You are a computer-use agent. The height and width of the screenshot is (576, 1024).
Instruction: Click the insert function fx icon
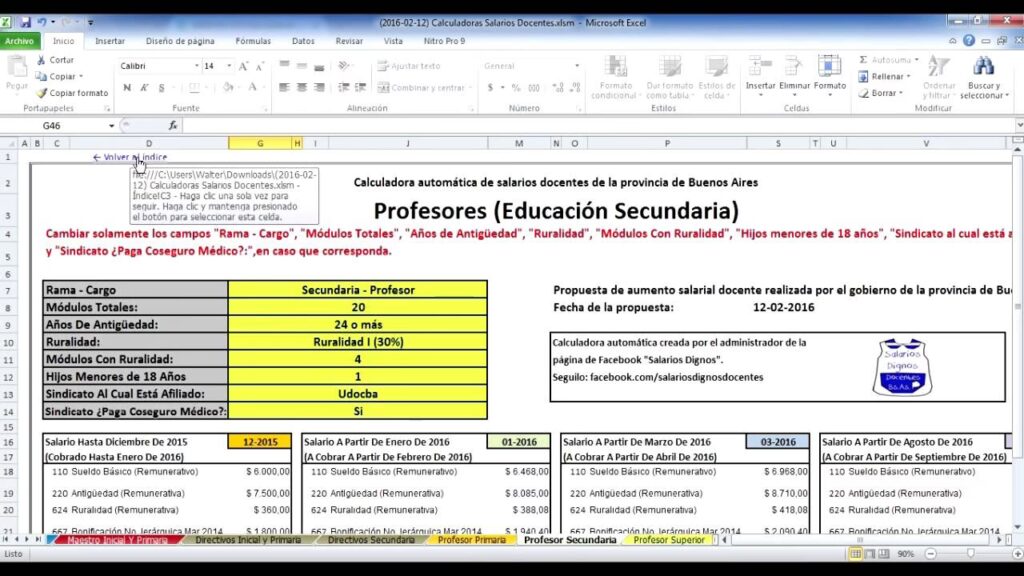point(173,125)
